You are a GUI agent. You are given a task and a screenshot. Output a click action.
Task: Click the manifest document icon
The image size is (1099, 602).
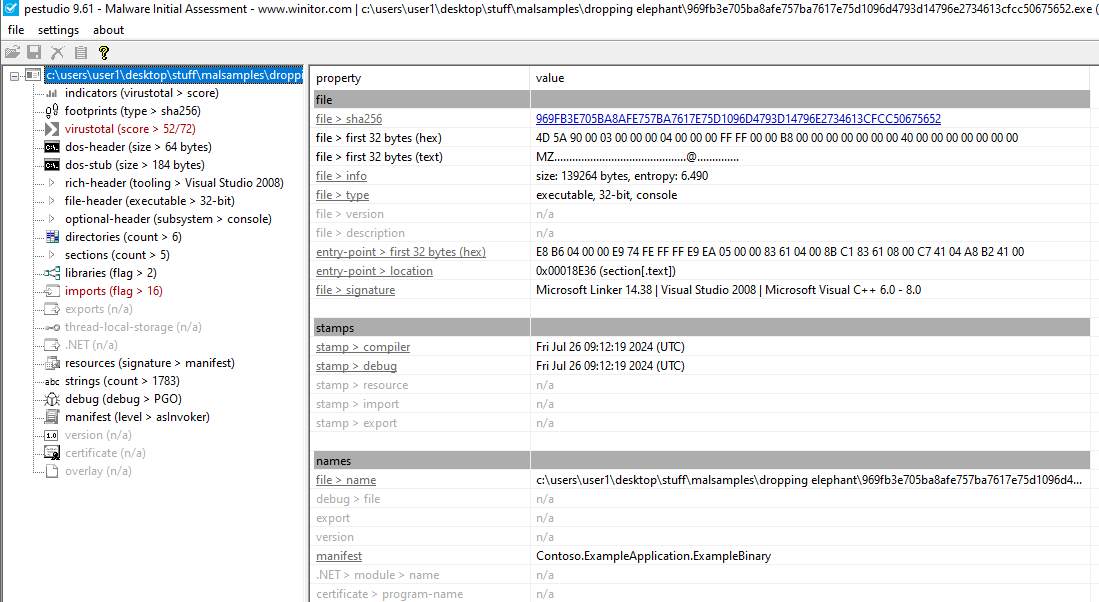tap(52, 417)
